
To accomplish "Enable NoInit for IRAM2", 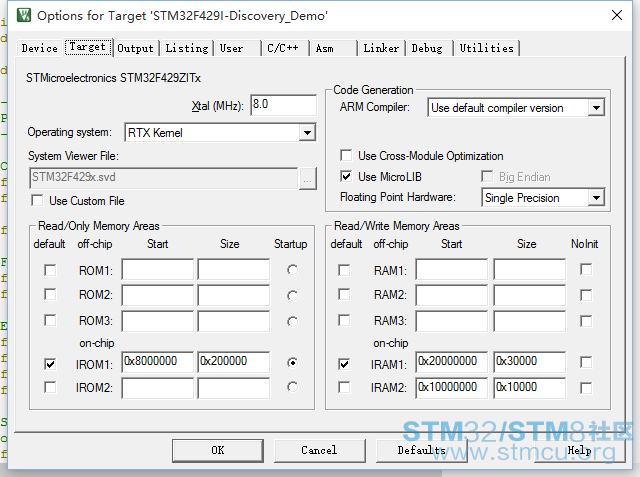I will pyautogui.click(x=586, y=388).
